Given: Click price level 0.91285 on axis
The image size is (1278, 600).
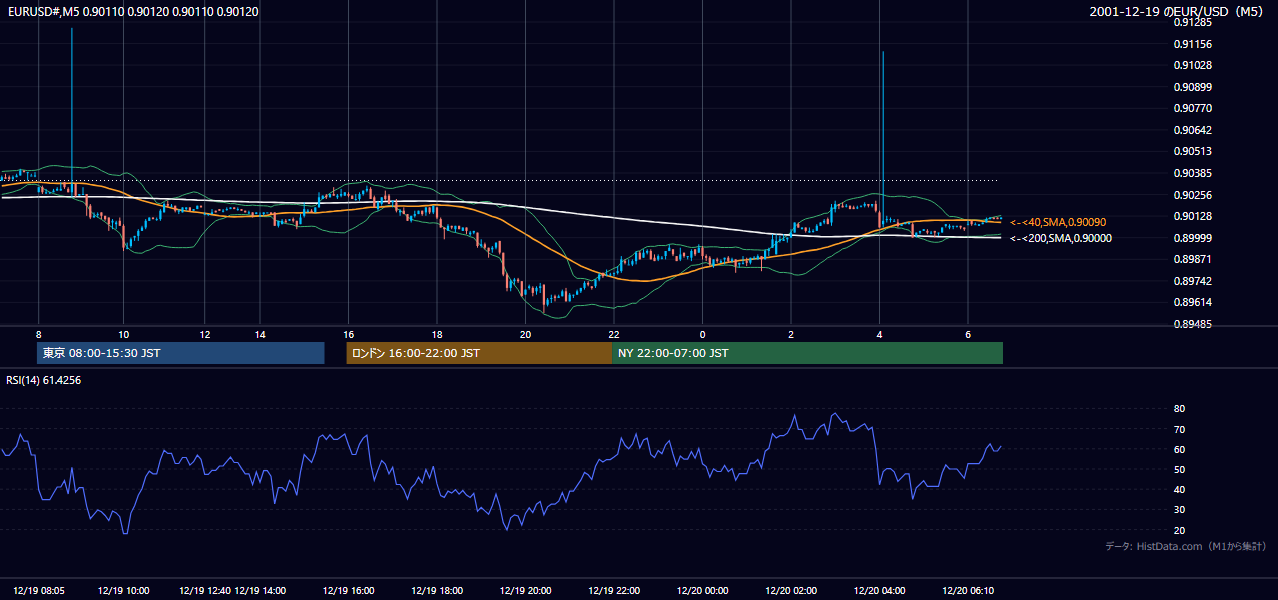Looking at the screenshot, I should [1192, 22].
